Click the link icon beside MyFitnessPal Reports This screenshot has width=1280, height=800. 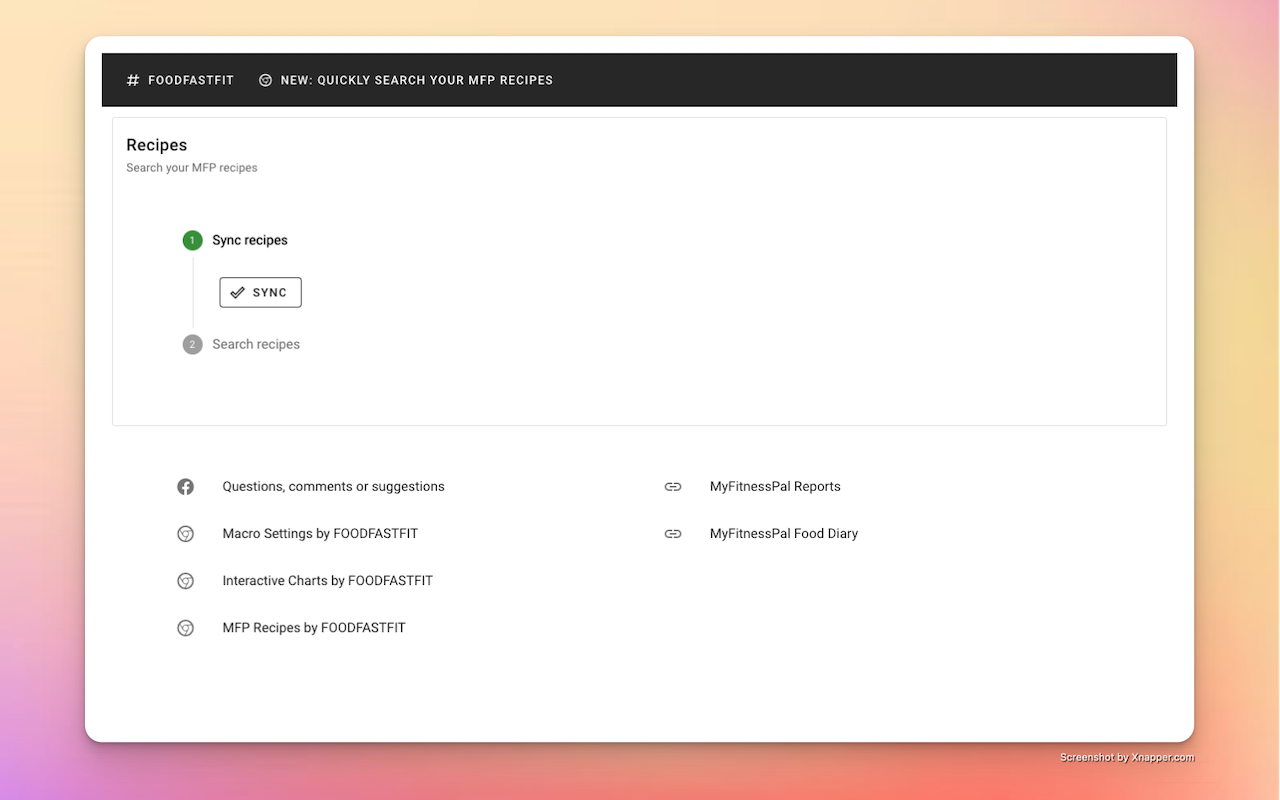coord(673,487)
